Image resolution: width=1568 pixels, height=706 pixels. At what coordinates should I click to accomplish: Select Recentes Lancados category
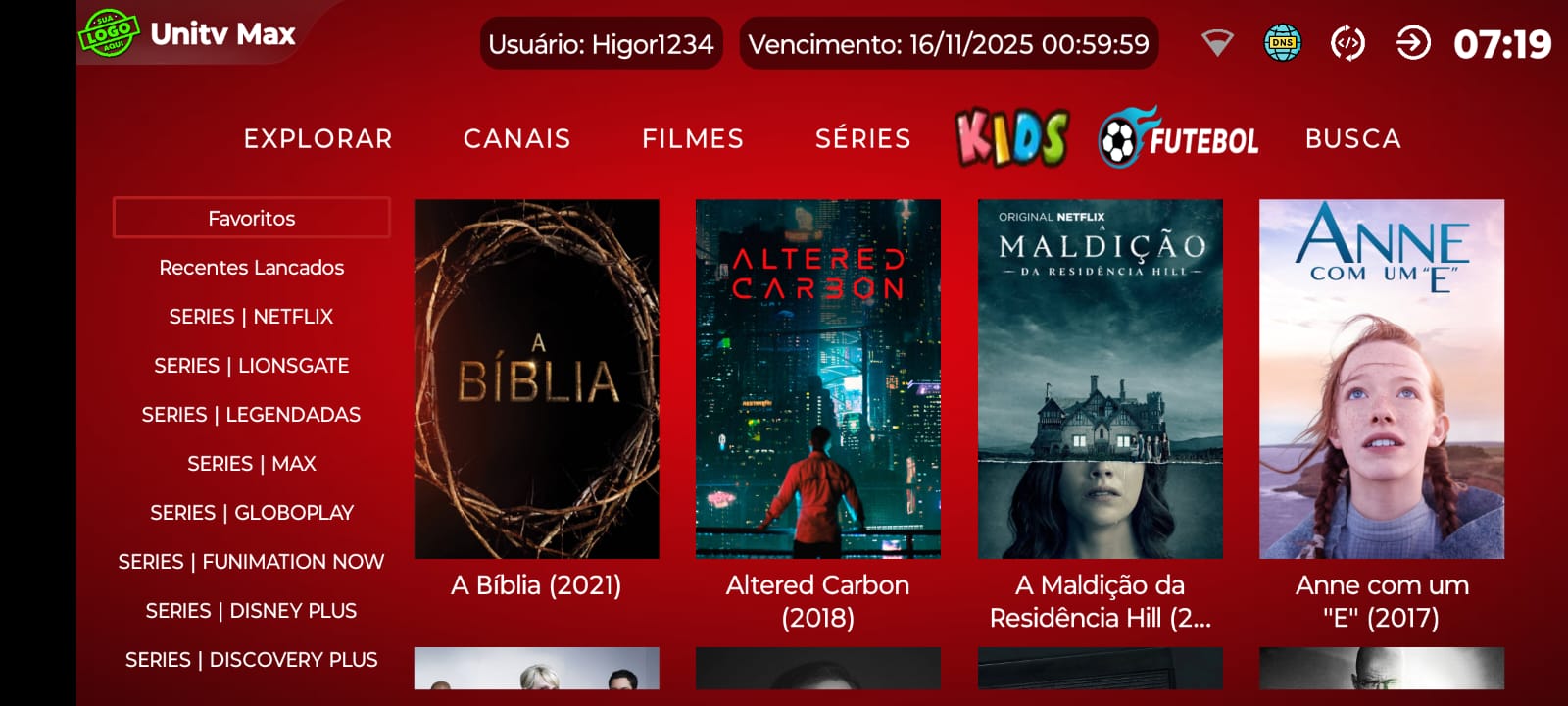[252, 267]
